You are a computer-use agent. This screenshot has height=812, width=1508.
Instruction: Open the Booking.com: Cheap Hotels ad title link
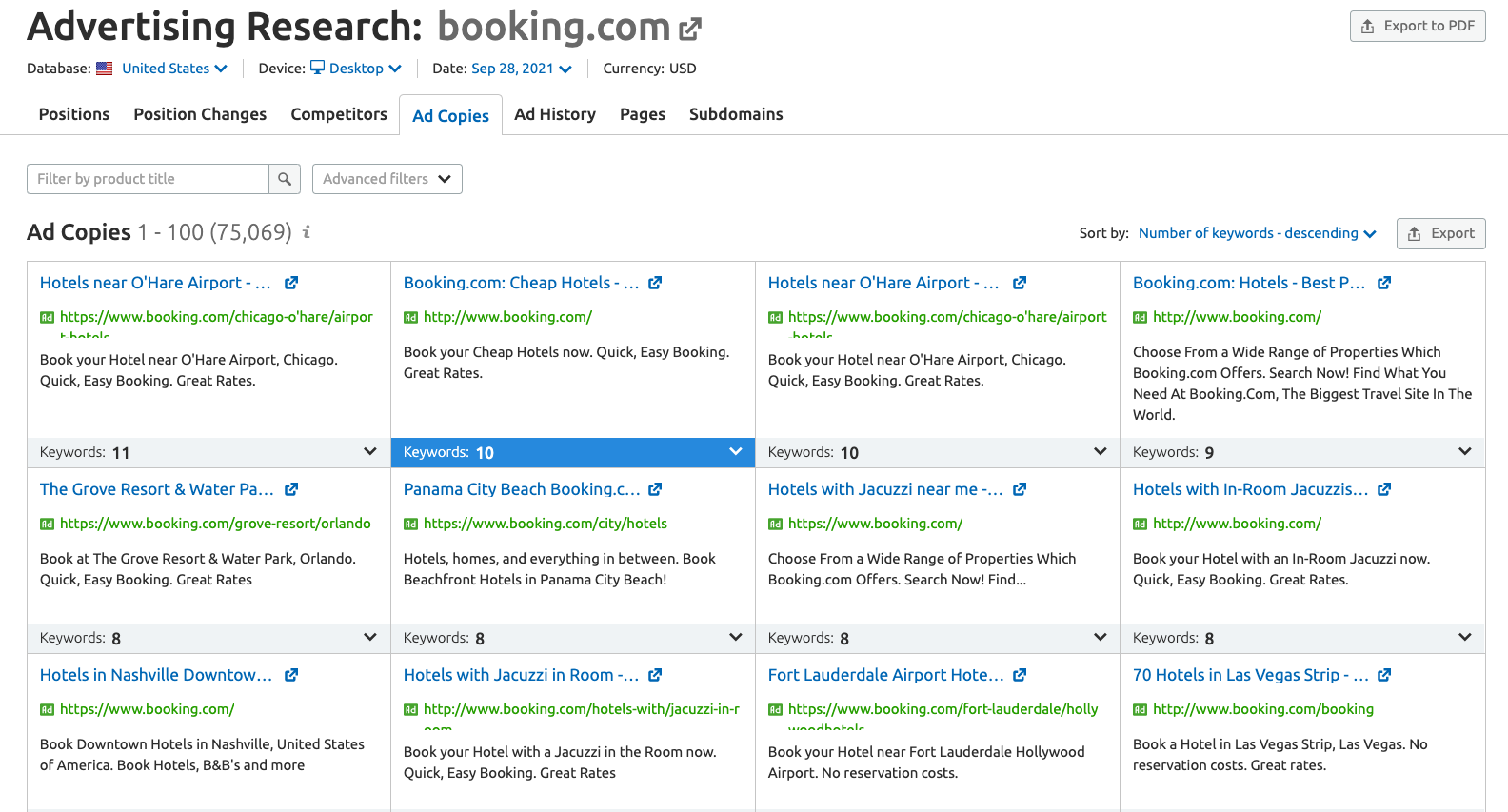tap(521, 283)
